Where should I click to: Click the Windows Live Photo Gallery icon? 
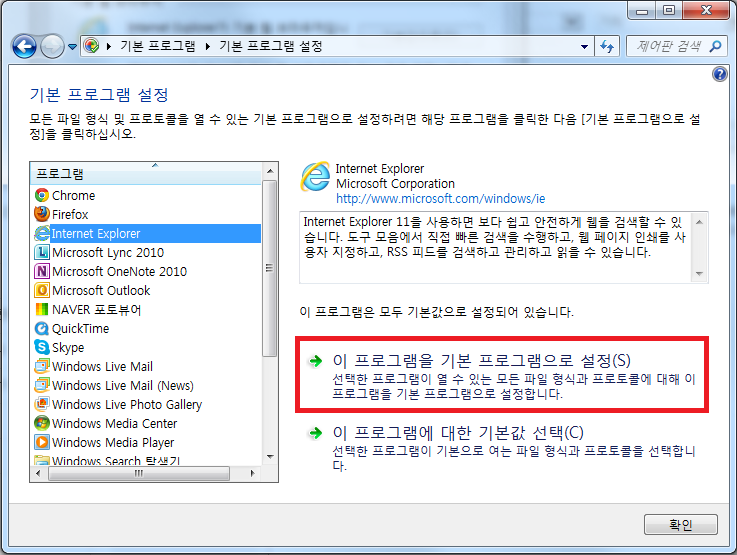[x=42, y=404]
